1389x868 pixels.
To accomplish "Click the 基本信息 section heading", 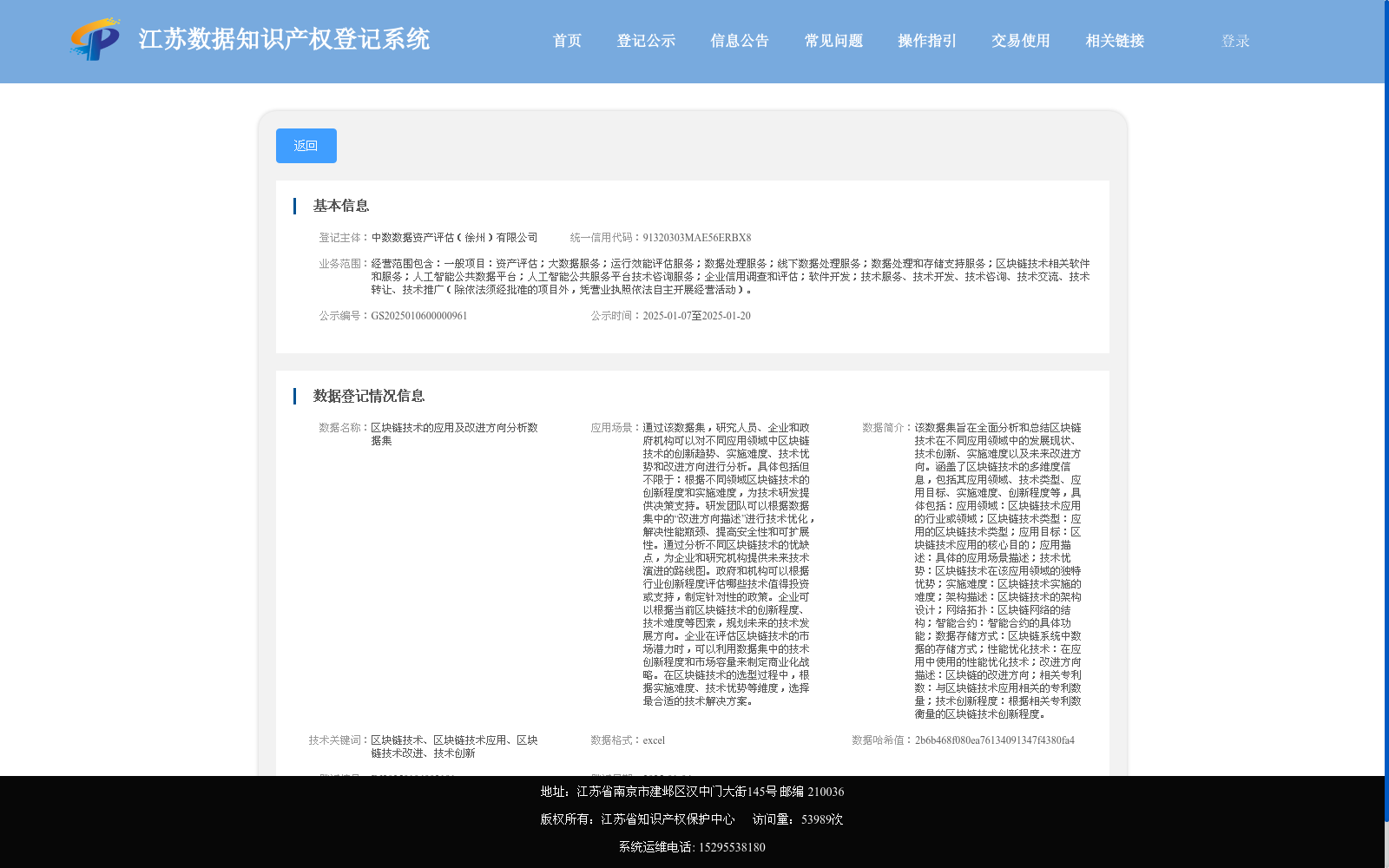I will tap(341, 206).
